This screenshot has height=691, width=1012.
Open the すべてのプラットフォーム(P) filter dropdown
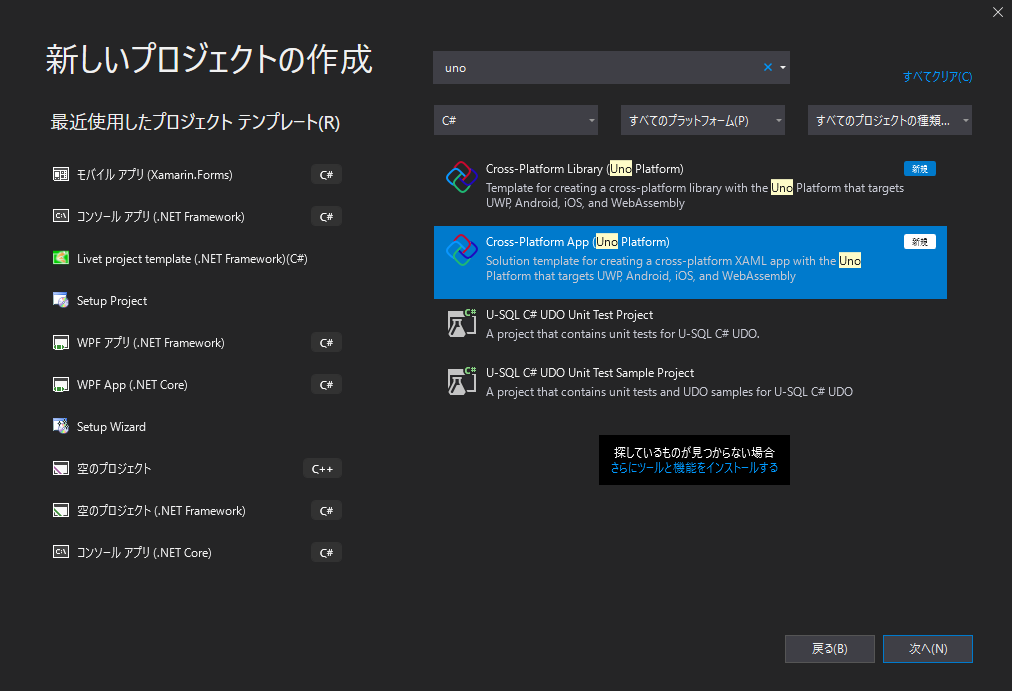(703, 120)
